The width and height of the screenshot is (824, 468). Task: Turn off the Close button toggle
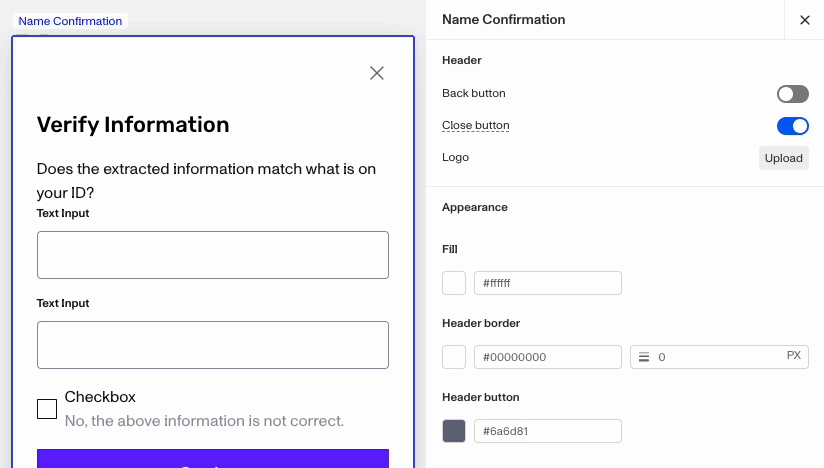point(792,126)
